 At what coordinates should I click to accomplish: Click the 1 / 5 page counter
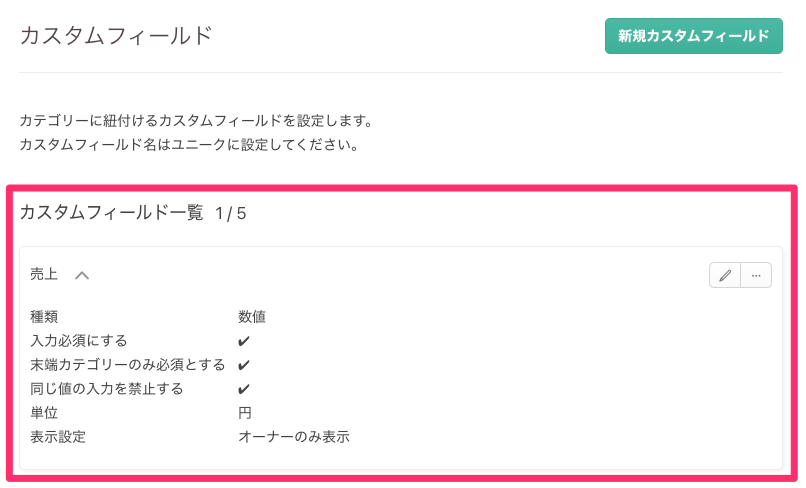tap(230, 213)
